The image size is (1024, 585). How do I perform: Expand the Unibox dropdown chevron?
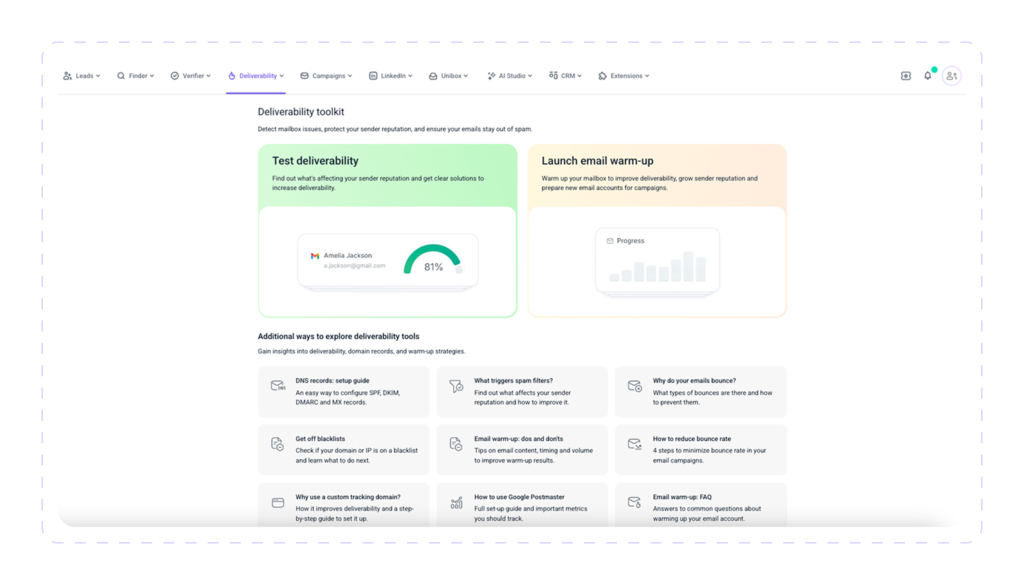click(466, 76)
